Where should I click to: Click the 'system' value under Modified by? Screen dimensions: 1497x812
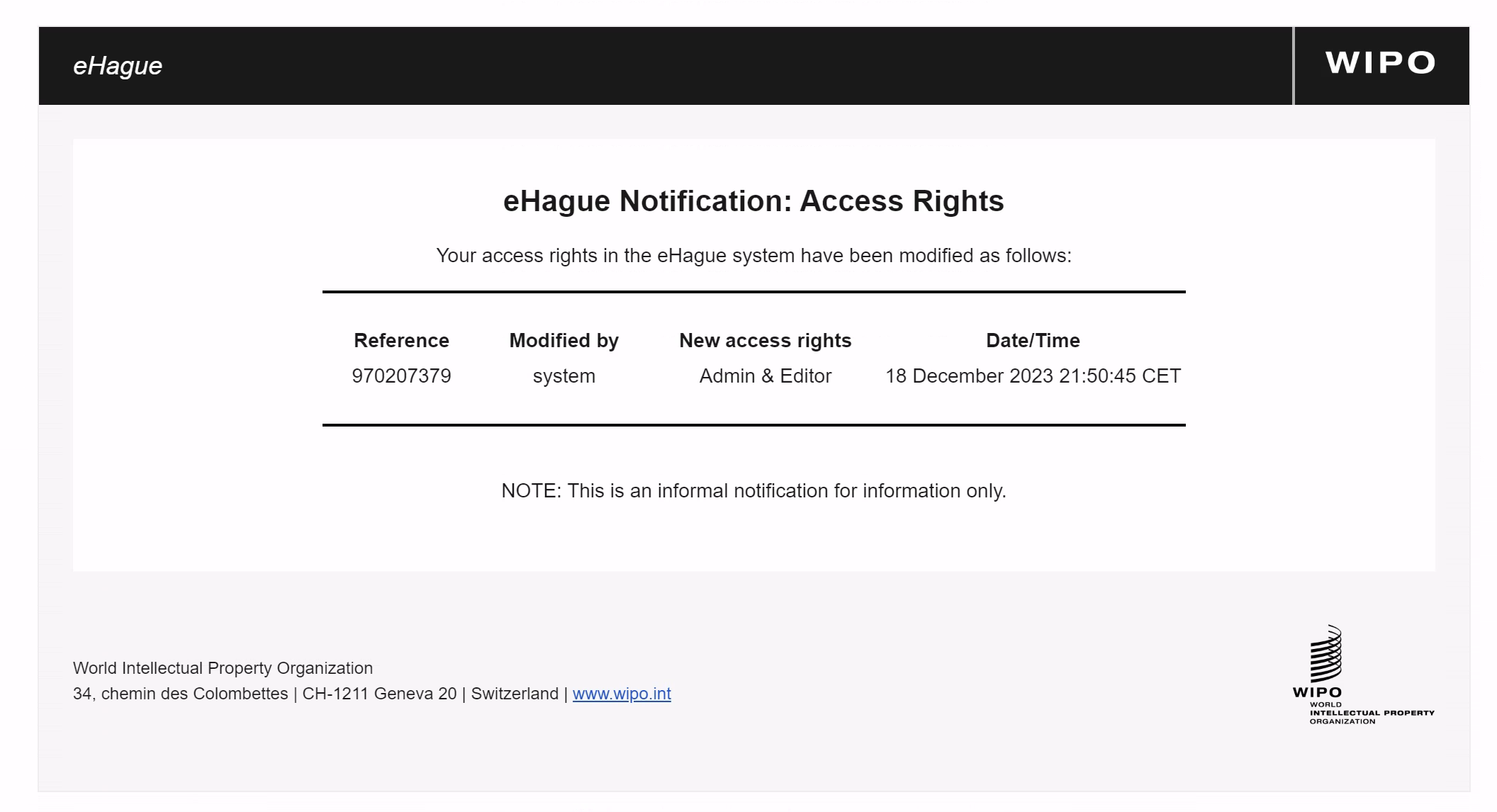tap(564, 376)
